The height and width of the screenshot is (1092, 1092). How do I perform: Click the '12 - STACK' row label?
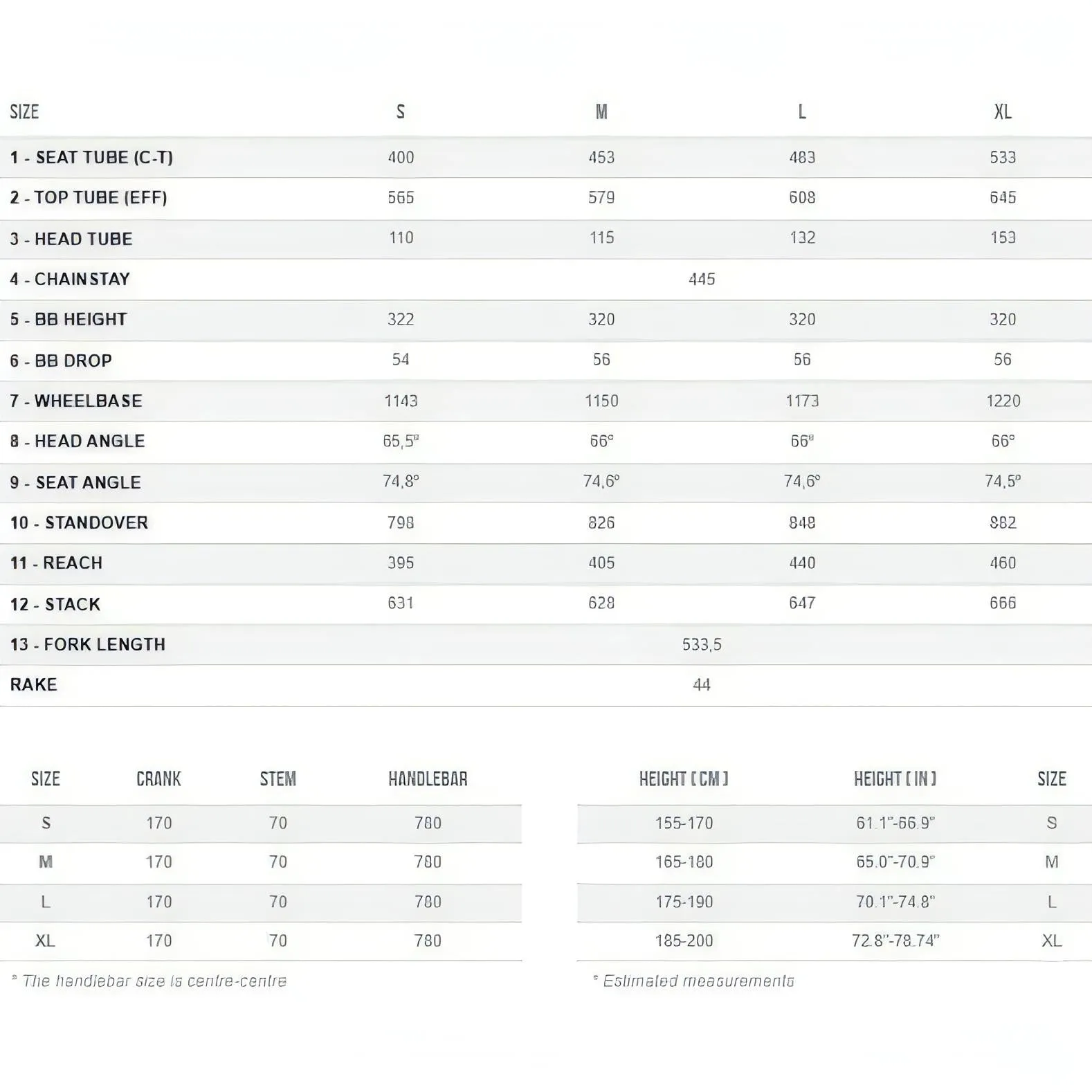(55, 605)
